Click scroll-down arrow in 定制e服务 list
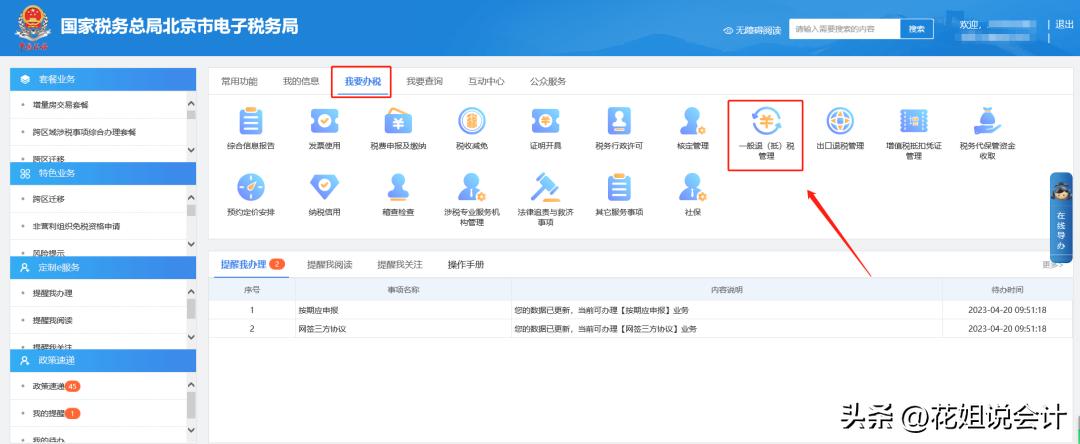Screen dimensions: 1080x444 pos(191,337)
